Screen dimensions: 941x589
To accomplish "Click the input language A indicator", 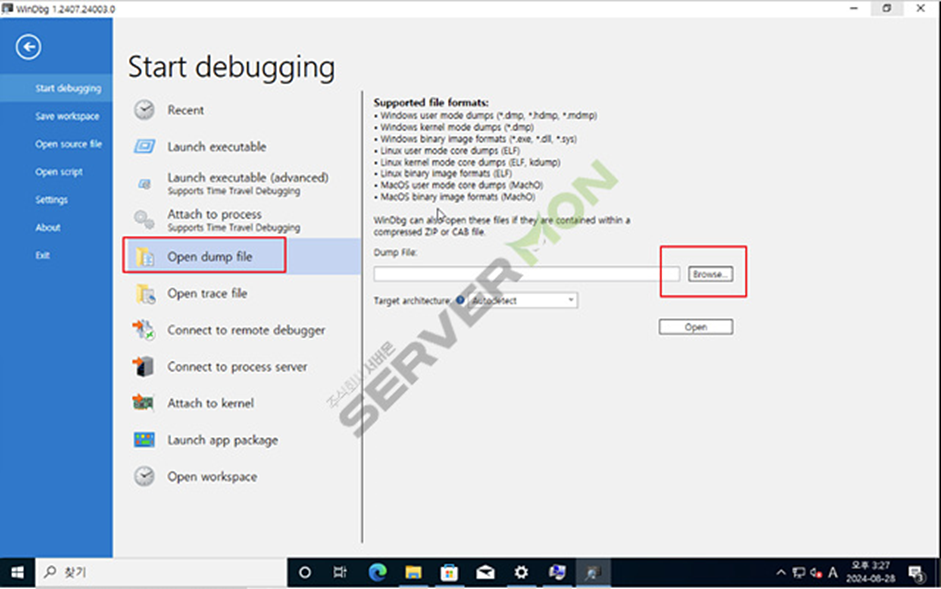I will (832, 573).
